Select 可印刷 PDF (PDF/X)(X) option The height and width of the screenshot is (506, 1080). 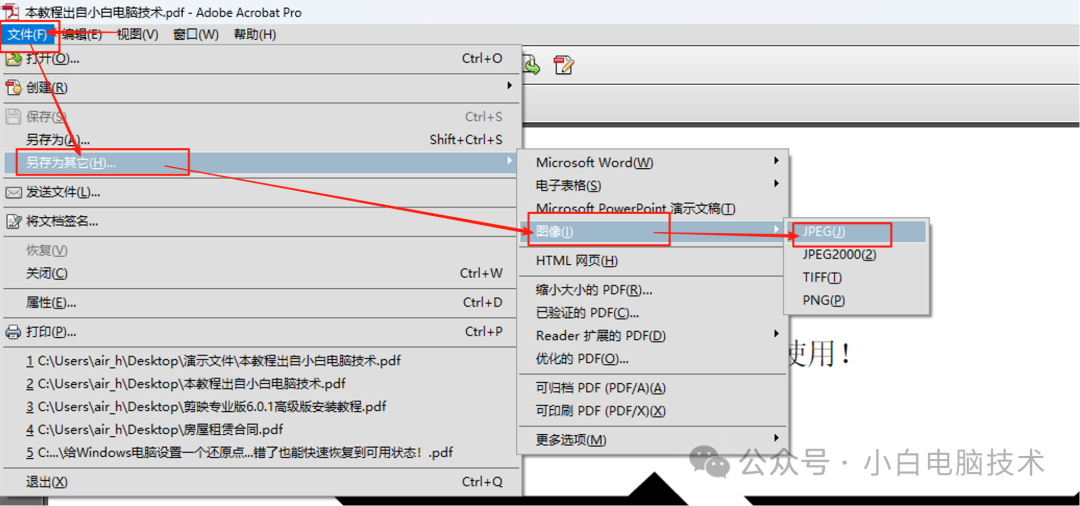point(652,411)
